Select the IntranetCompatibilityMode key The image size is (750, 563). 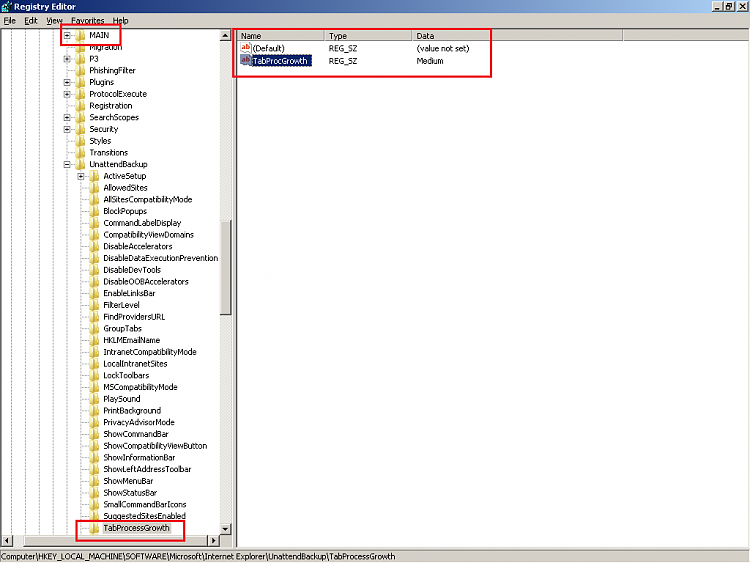pyautogui.click(x=150, y=352)
